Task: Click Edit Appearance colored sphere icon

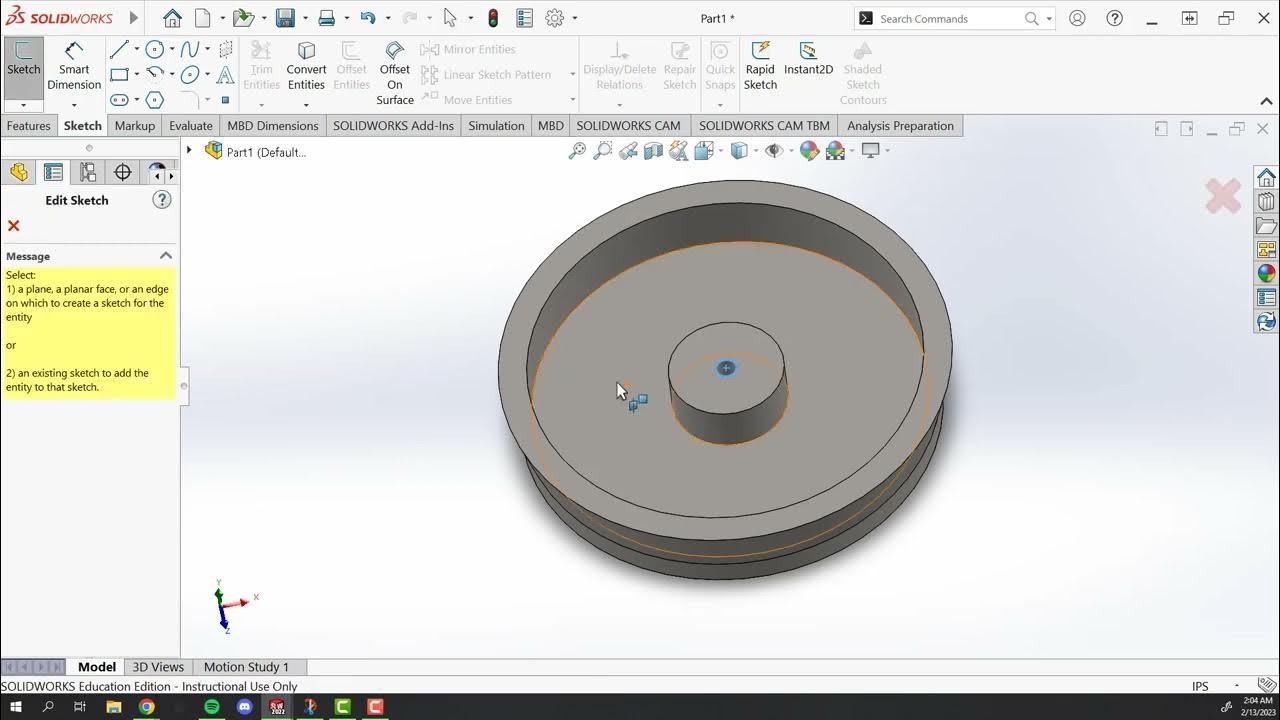Action: point(809,151)
